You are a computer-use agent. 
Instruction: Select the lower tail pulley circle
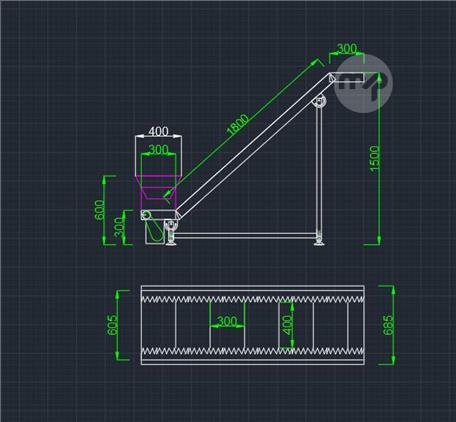pos(146,215)
